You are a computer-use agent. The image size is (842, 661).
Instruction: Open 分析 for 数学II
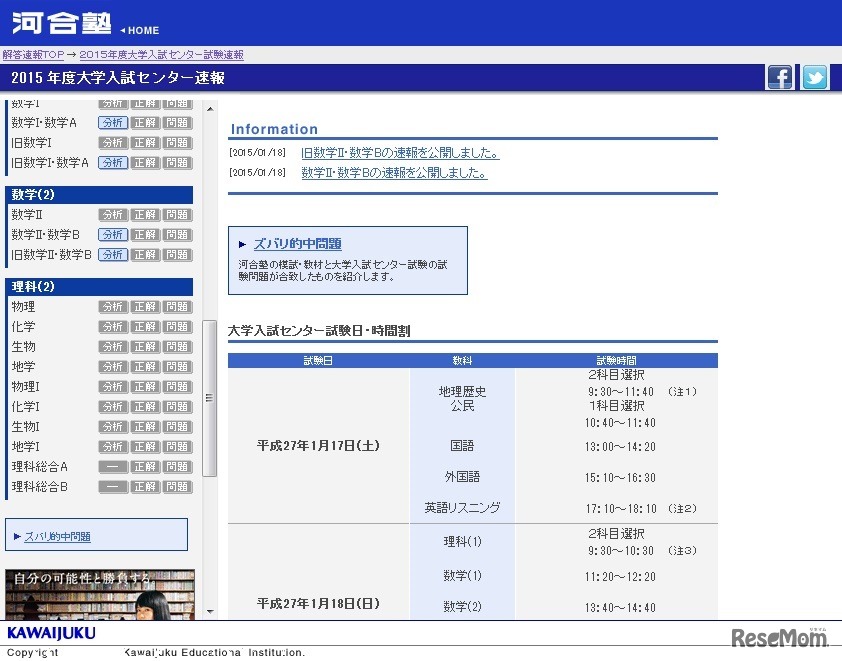112,214
